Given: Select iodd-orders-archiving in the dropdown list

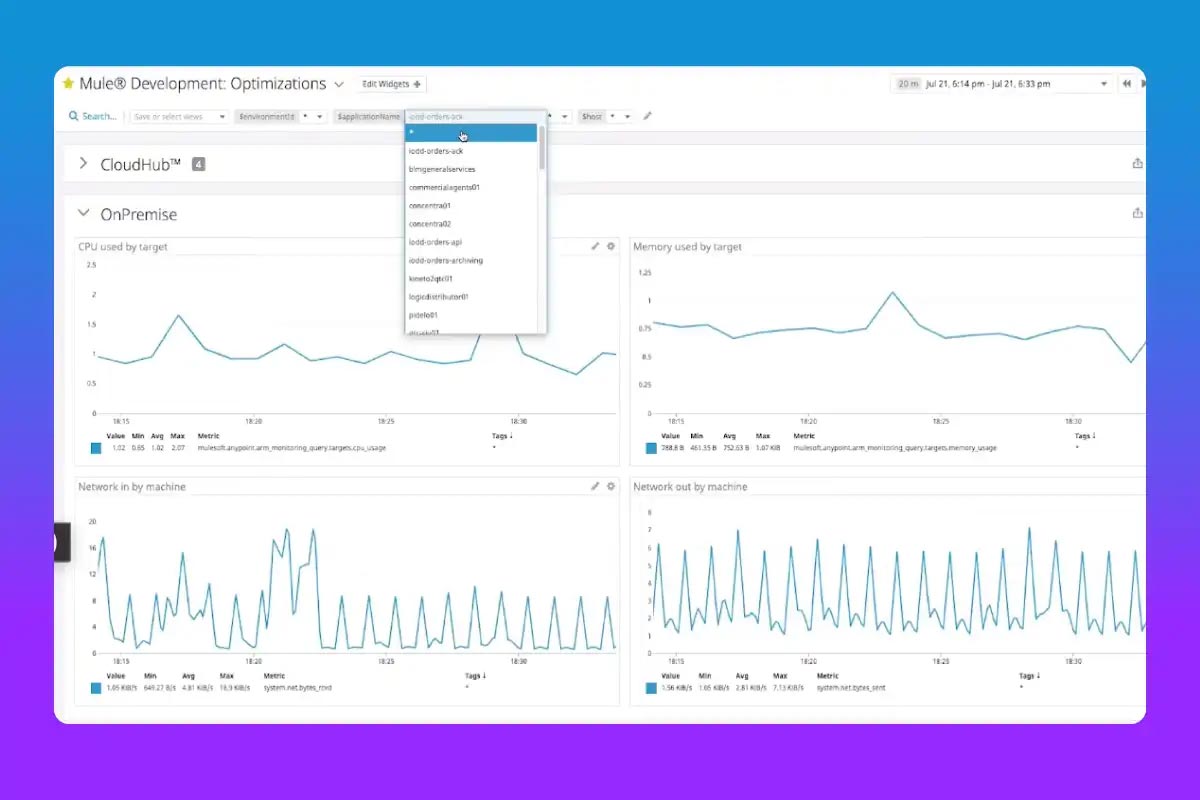Looking at the screenshot, I should click(x=471, y=260).
